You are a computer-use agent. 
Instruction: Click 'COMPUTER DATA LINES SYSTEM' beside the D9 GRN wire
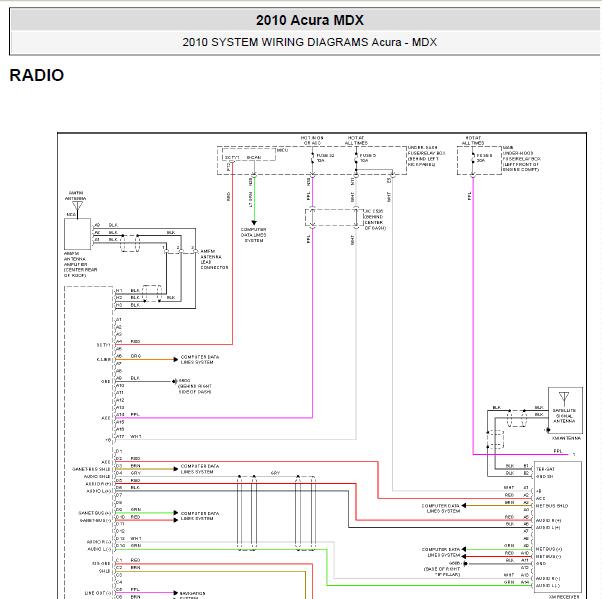tap(200, 516)
